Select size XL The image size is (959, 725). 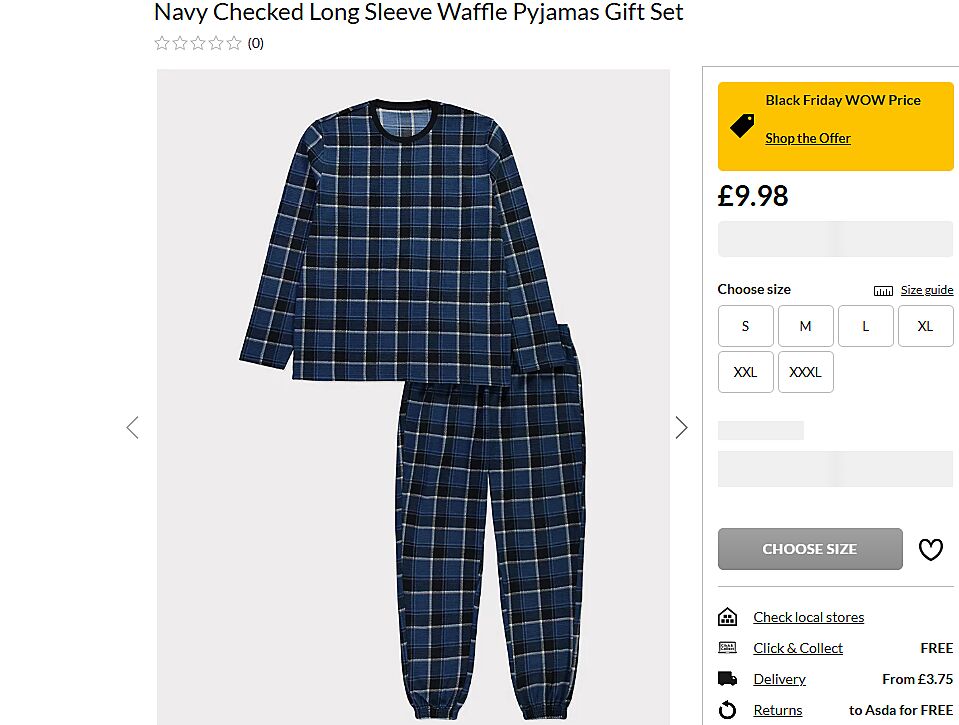pos(925,326)
